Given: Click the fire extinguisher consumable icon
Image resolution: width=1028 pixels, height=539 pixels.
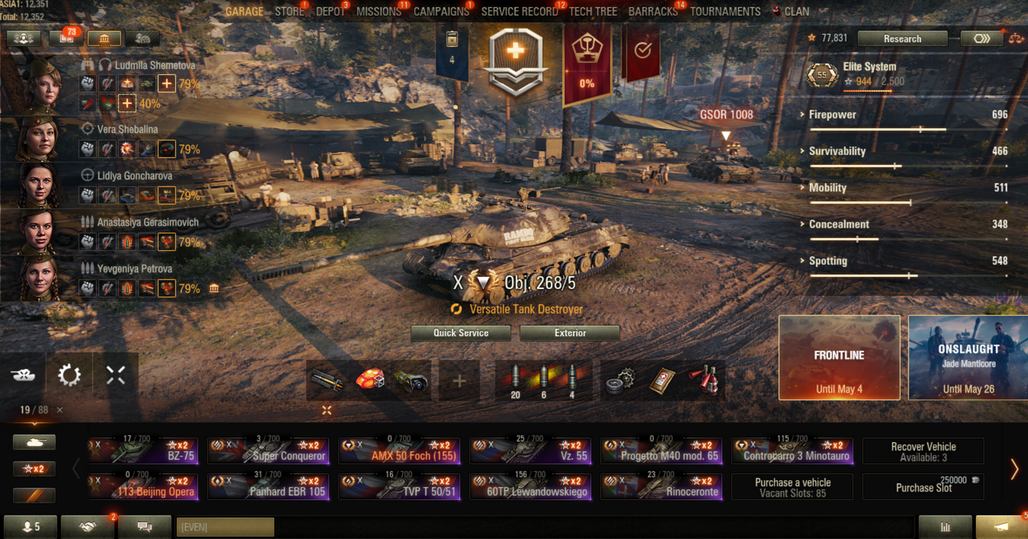Looking at the screenshot, I should pyautogui.click(x=705, y=380).
